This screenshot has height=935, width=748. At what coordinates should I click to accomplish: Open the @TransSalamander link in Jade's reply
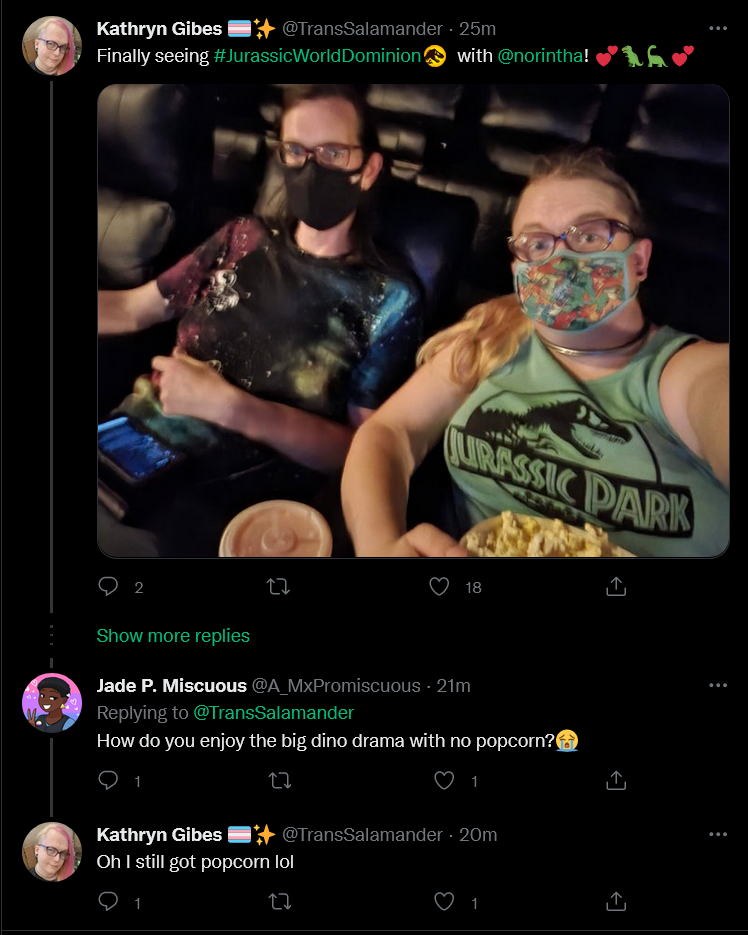[x=274, y=713]
